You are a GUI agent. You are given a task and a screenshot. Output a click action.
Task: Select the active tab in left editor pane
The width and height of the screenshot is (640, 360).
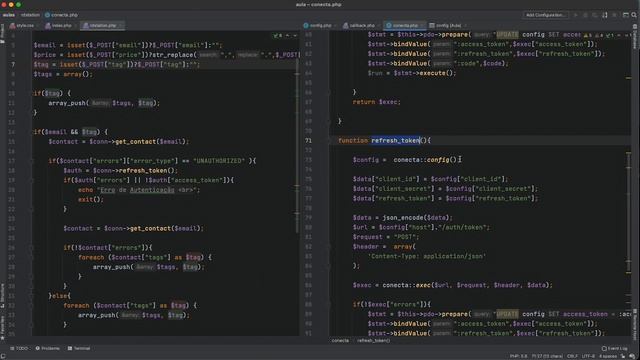click(102, 25)
